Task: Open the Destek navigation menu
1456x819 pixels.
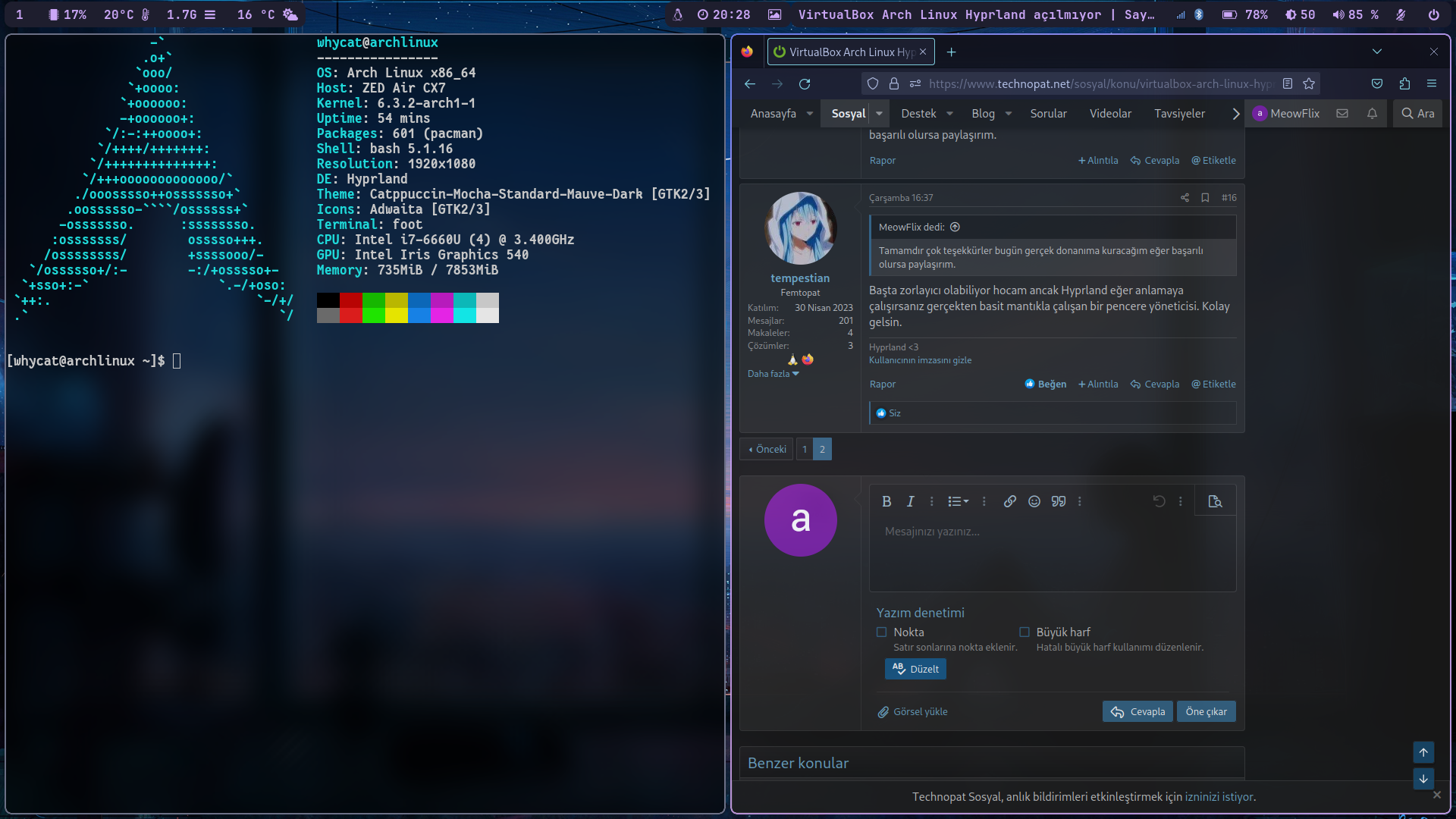Action: [918, 114]
